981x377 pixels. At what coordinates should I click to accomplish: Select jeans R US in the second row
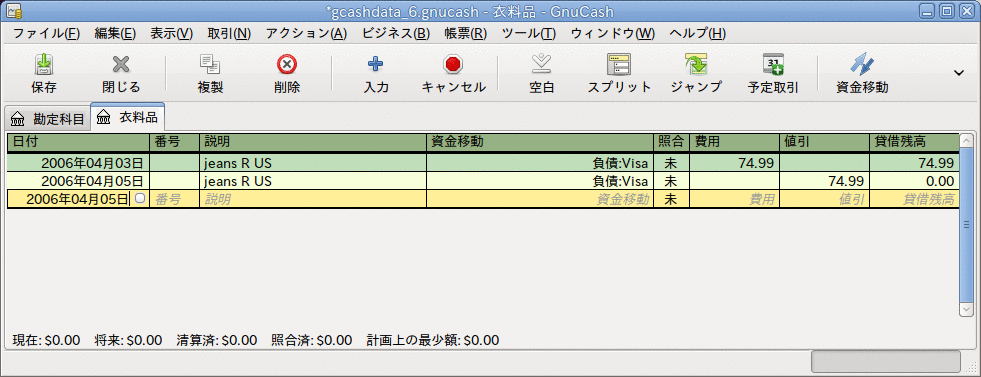click(x=313, y=181)
